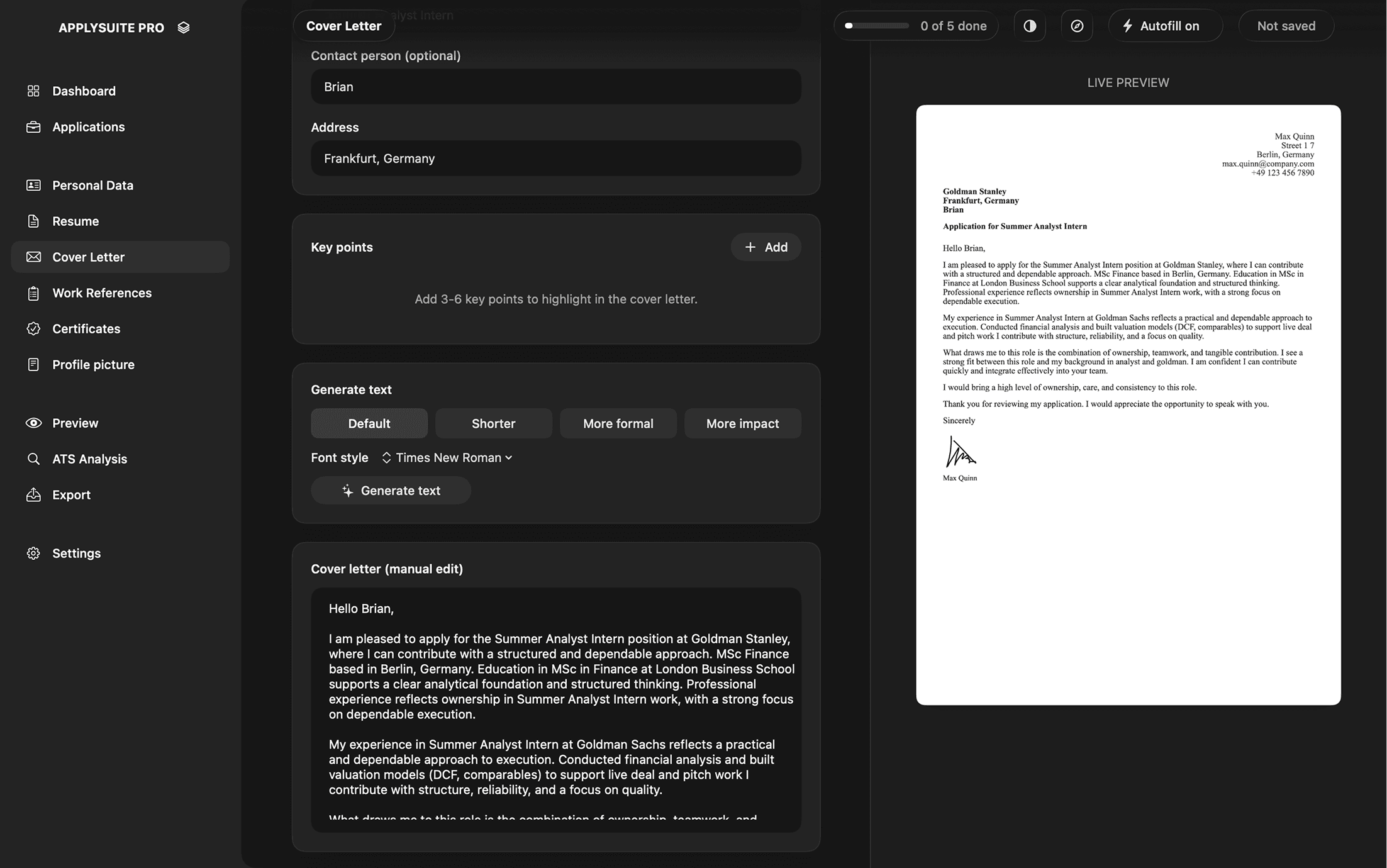This screenshot has width=1387, height=868.
Task: Open the Times New Roman font dropdown
Action: click(447, 458)
